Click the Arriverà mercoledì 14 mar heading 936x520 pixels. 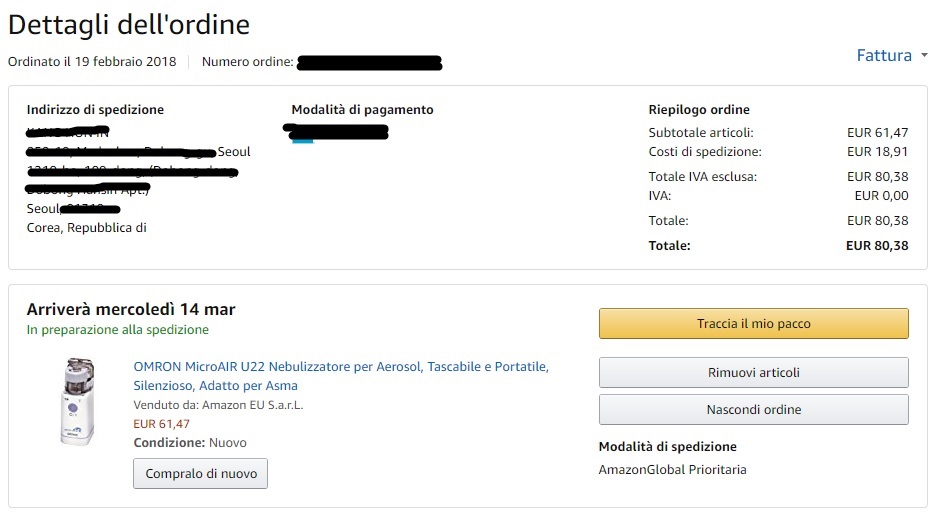tap(131, 309)
